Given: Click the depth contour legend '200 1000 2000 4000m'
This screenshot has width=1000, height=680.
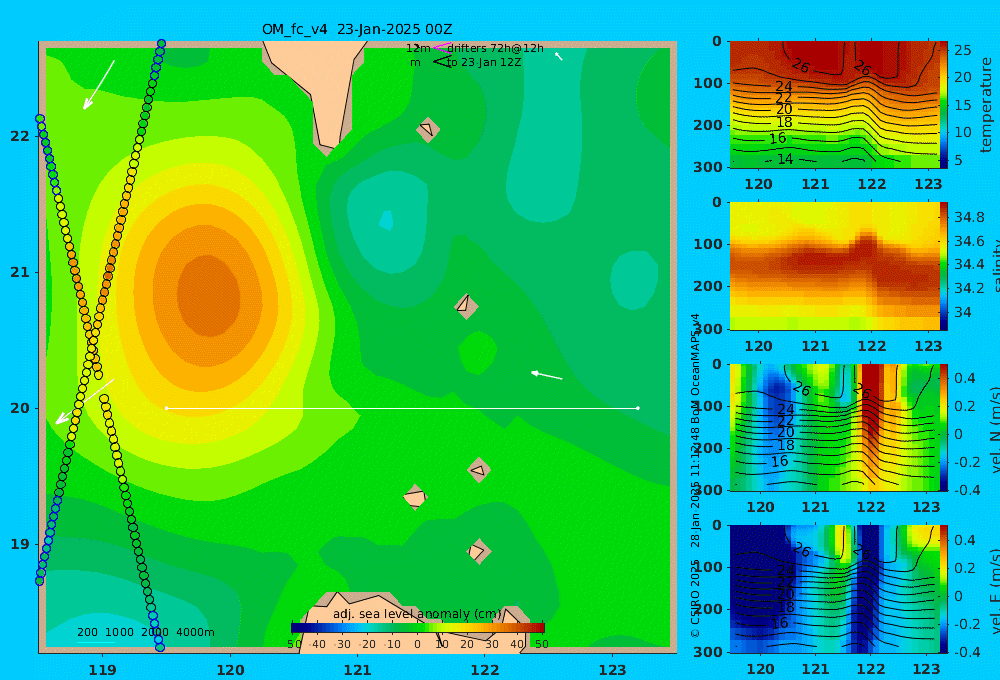Looking at the screenshot, I should pos(145,632).
